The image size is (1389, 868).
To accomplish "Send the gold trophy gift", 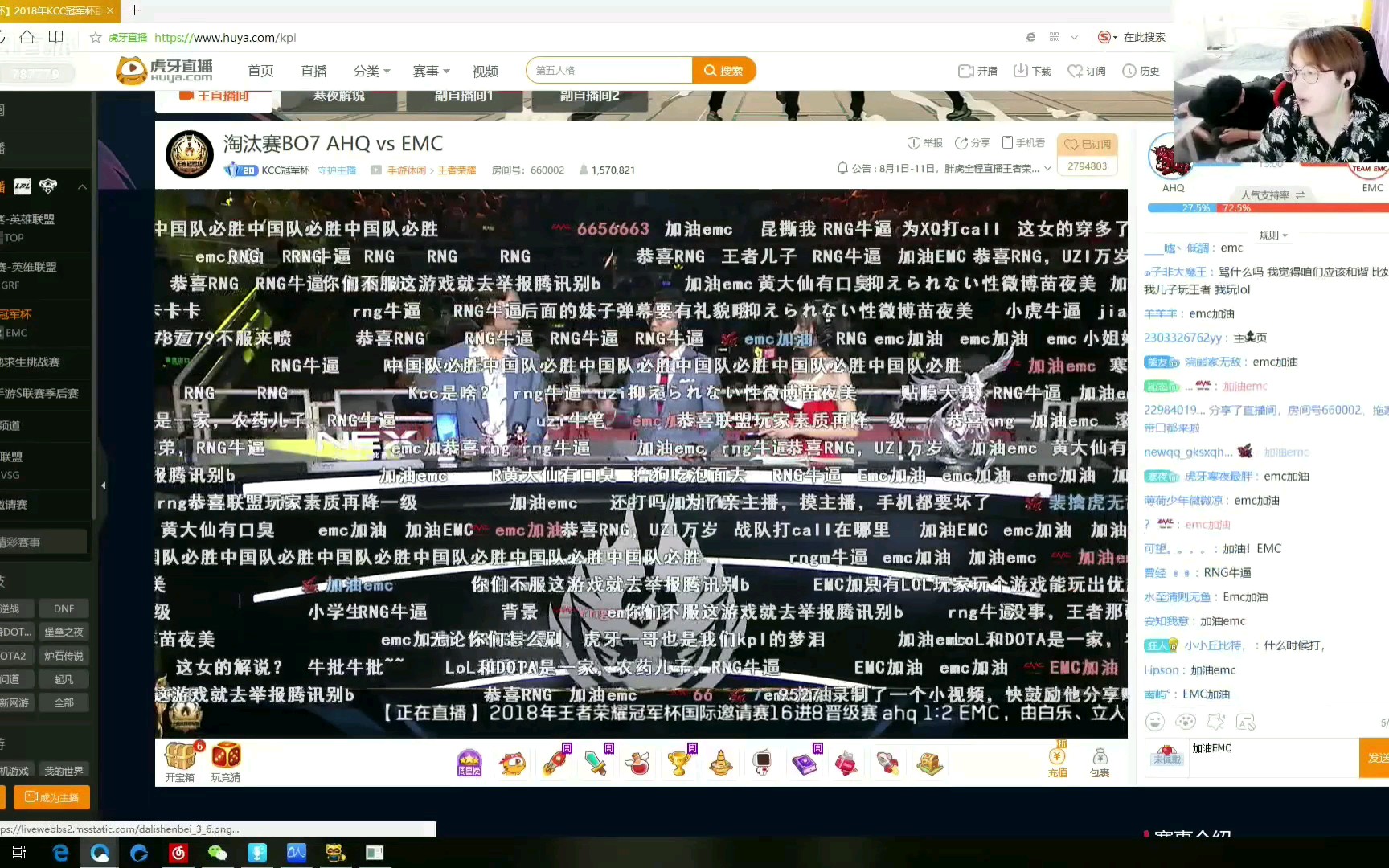I will point(680,761).
